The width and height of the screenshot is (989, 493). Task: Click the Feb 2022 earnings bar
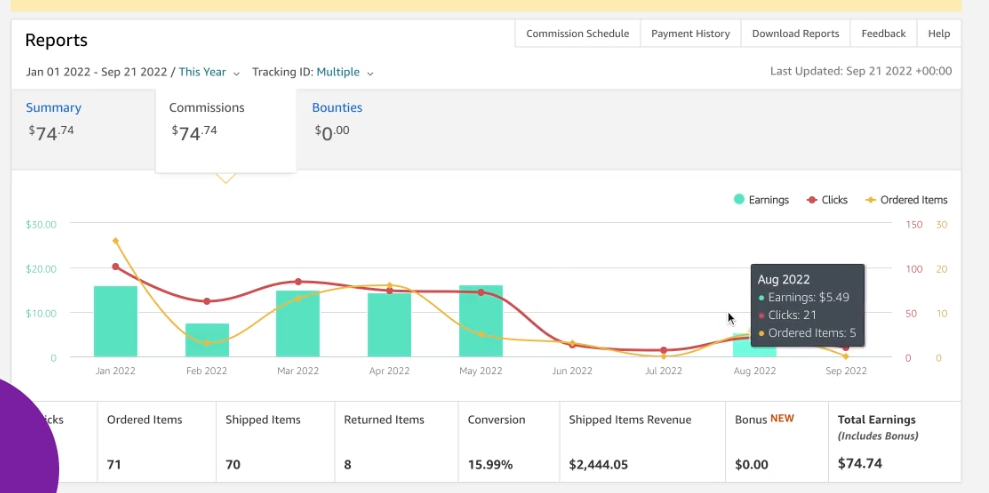tap(207, 340)
